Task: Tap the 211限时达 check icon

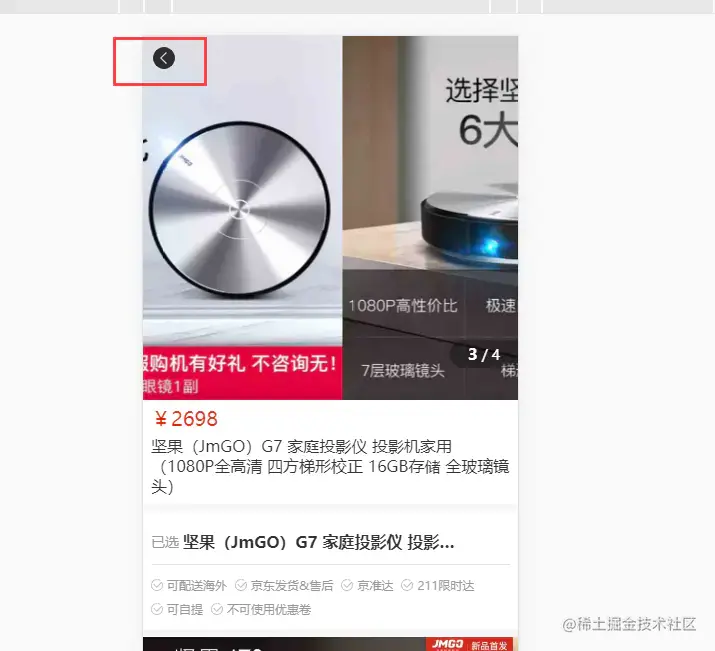Action: pos(407,585)
